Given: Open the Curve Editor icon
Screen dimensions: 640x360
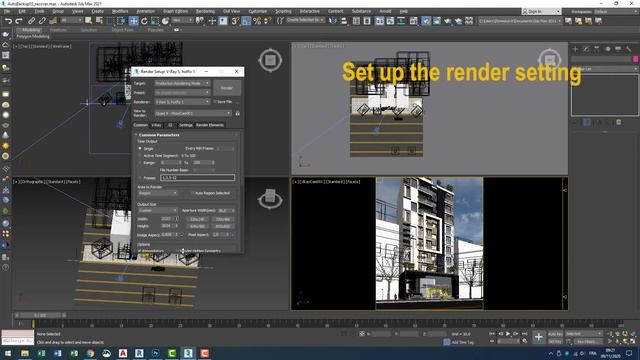Looking at the screenshot, I should 391,21.
